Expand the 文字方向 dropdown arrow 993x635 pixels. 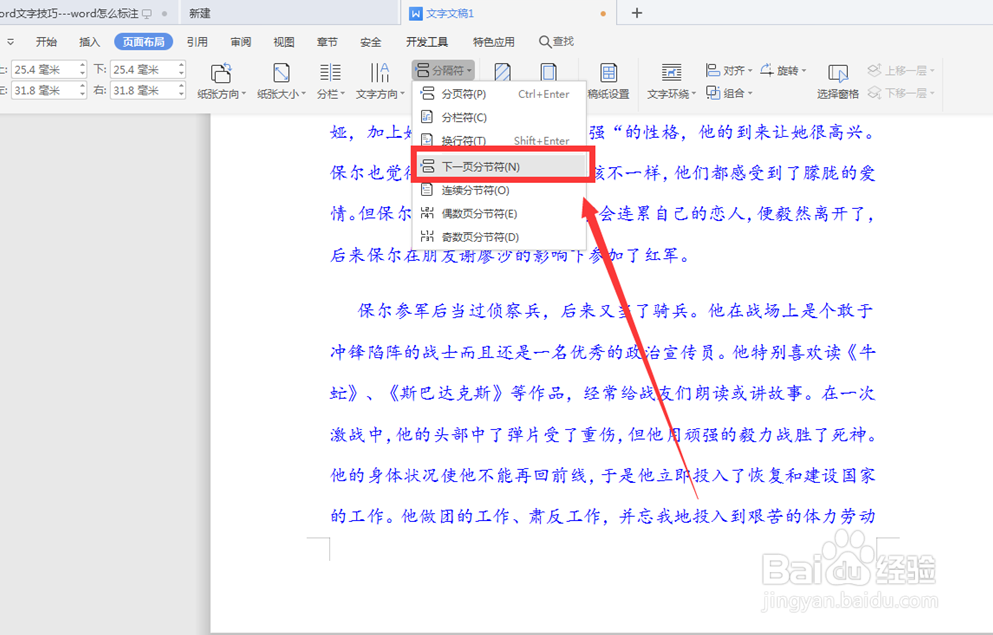tap(402, 94)
